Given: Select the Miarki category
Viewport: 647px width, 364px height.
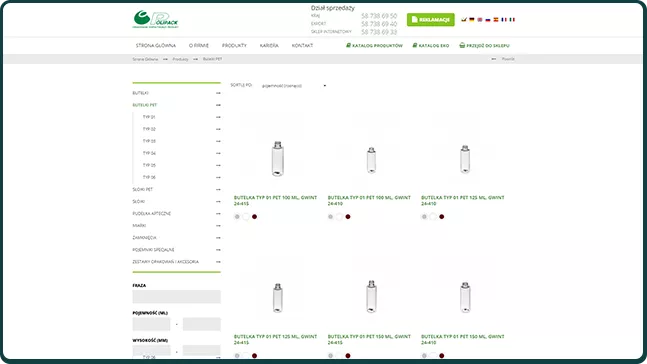Looking at the screenshot, I should tap(139, 226).
